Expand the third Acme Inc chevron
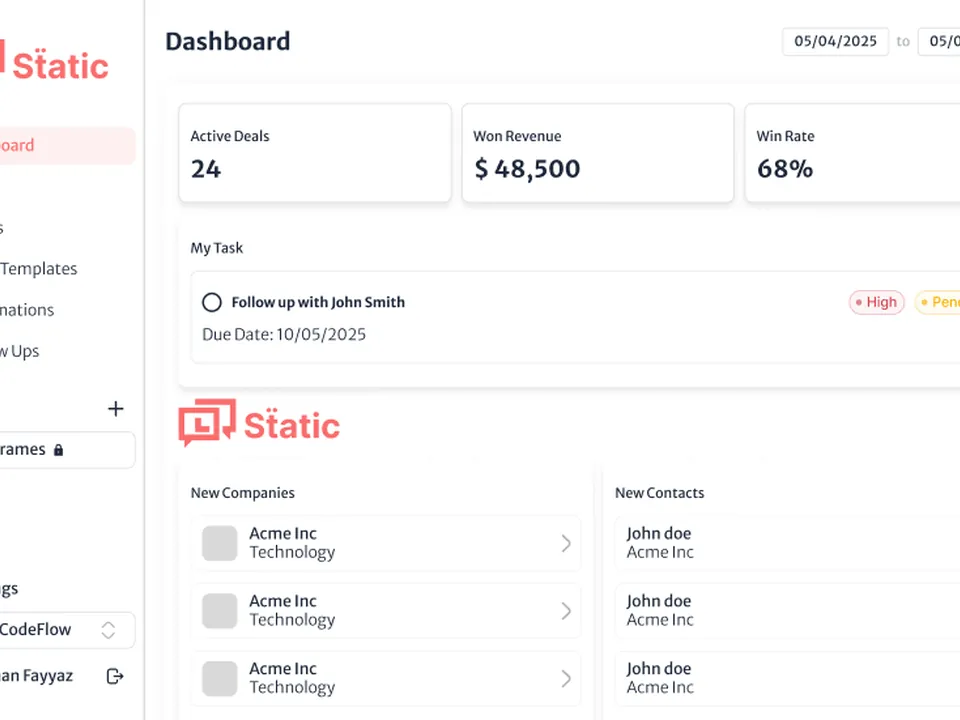This screenshot has width=960, height=720. [566, 678]
